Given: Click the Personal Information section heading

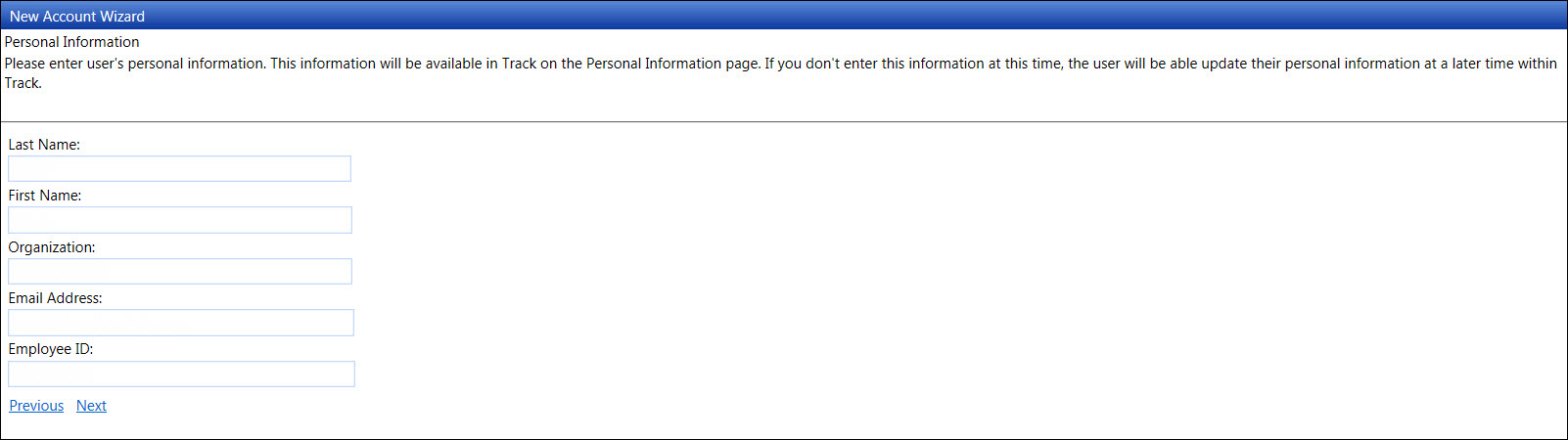Looking at the screenshot, I should 71,42.
